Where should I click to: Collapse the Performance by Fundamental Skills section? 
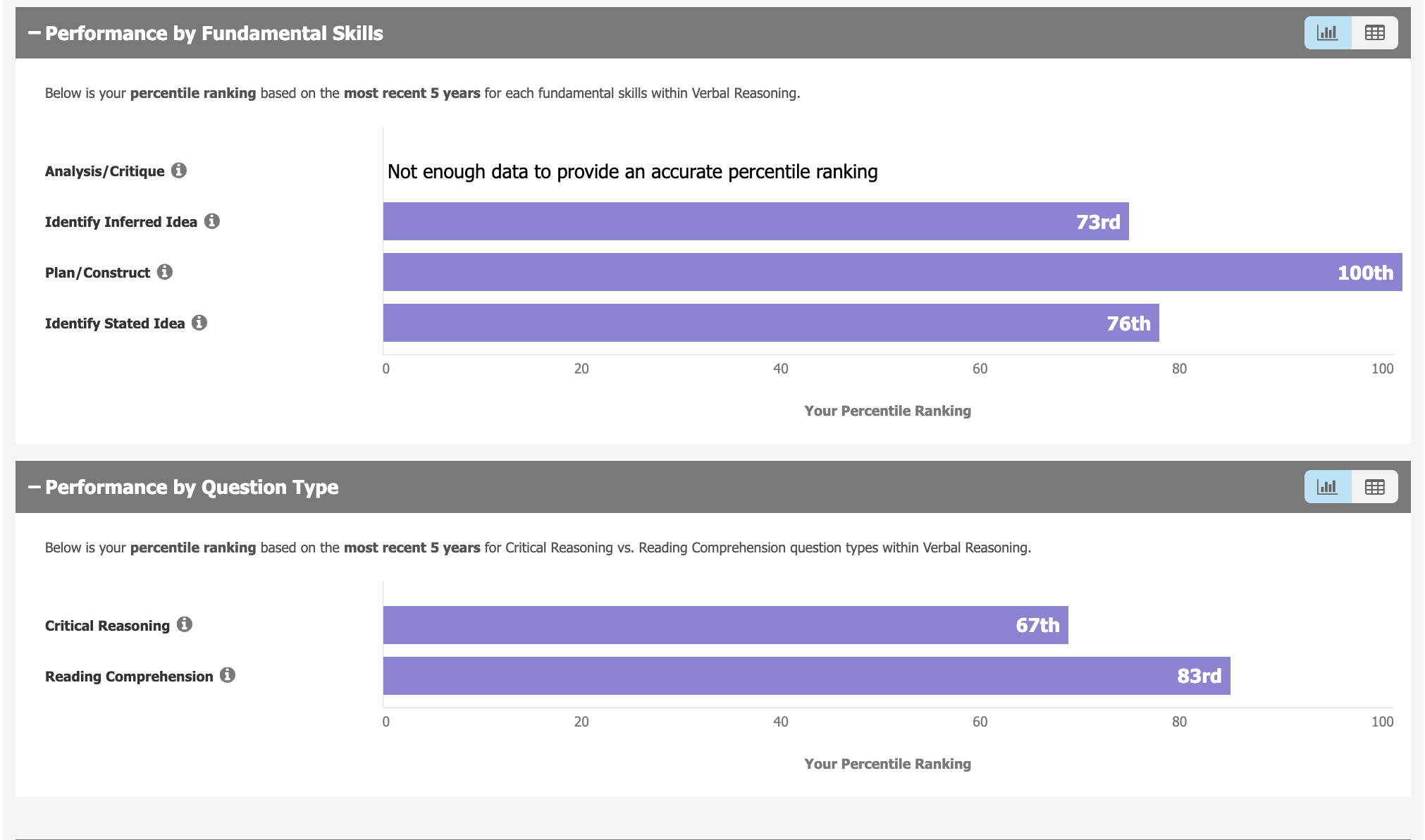(34, 33)
